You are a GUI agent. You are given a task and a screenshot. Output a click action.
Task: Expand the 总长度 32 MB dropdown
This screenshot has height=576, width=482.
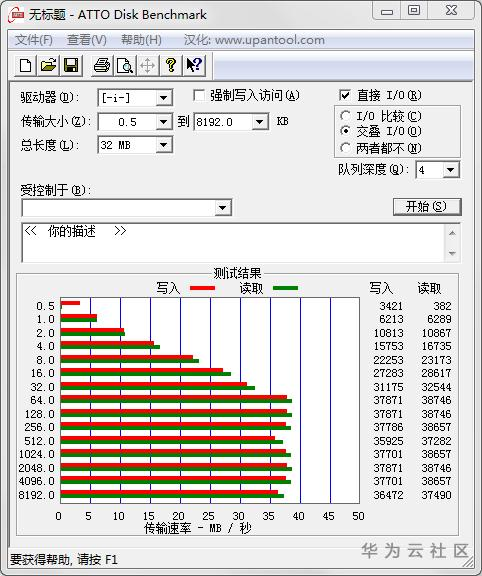point(163,145)
